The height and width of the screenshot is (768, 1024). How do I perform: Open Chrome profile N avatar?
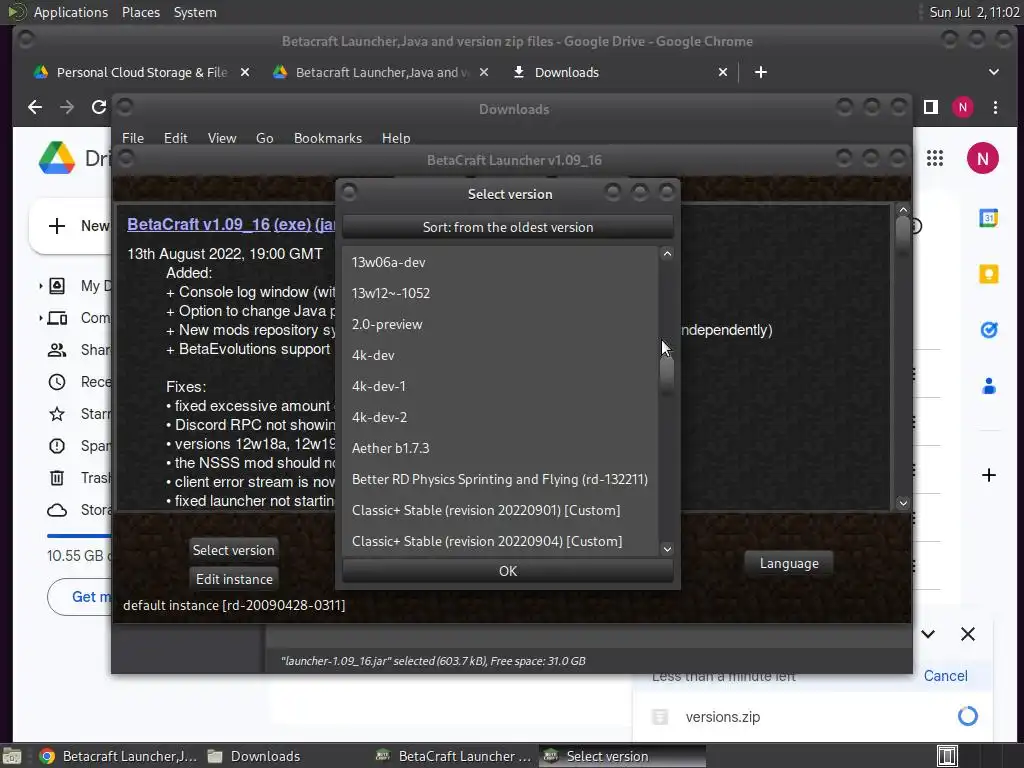[963, 107]
